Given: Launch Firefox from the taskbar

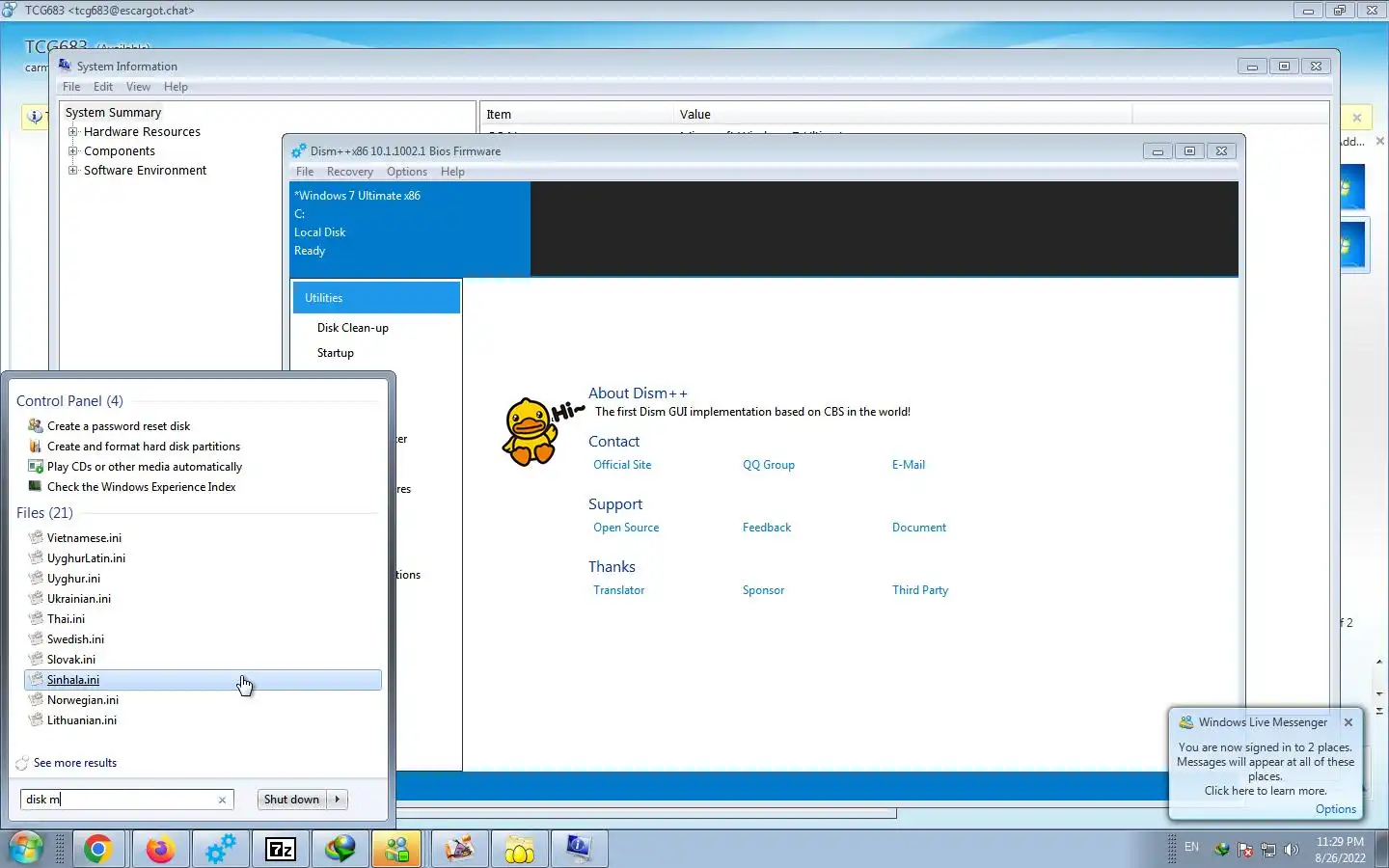Looking at the screenshot, I should (160, 849).
